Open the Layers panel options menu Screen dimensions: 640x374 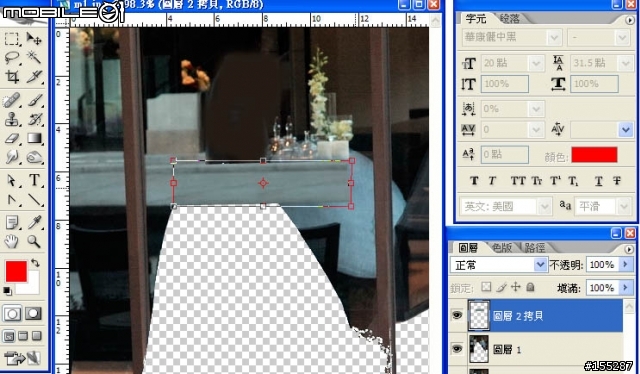coord(629,249)
